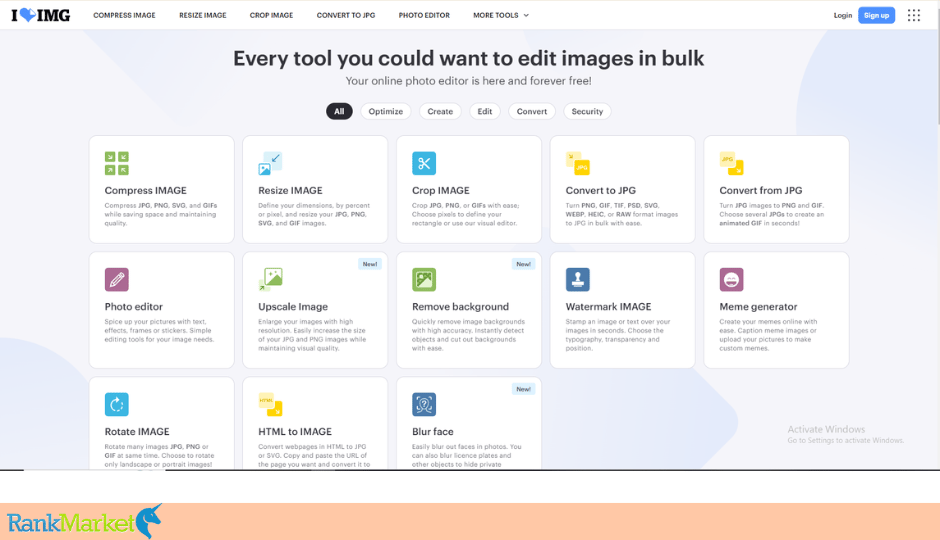940x540 pixels.
Task: Open PHOTO EDITOR in the top menu
Action: [x=424, y=16]
